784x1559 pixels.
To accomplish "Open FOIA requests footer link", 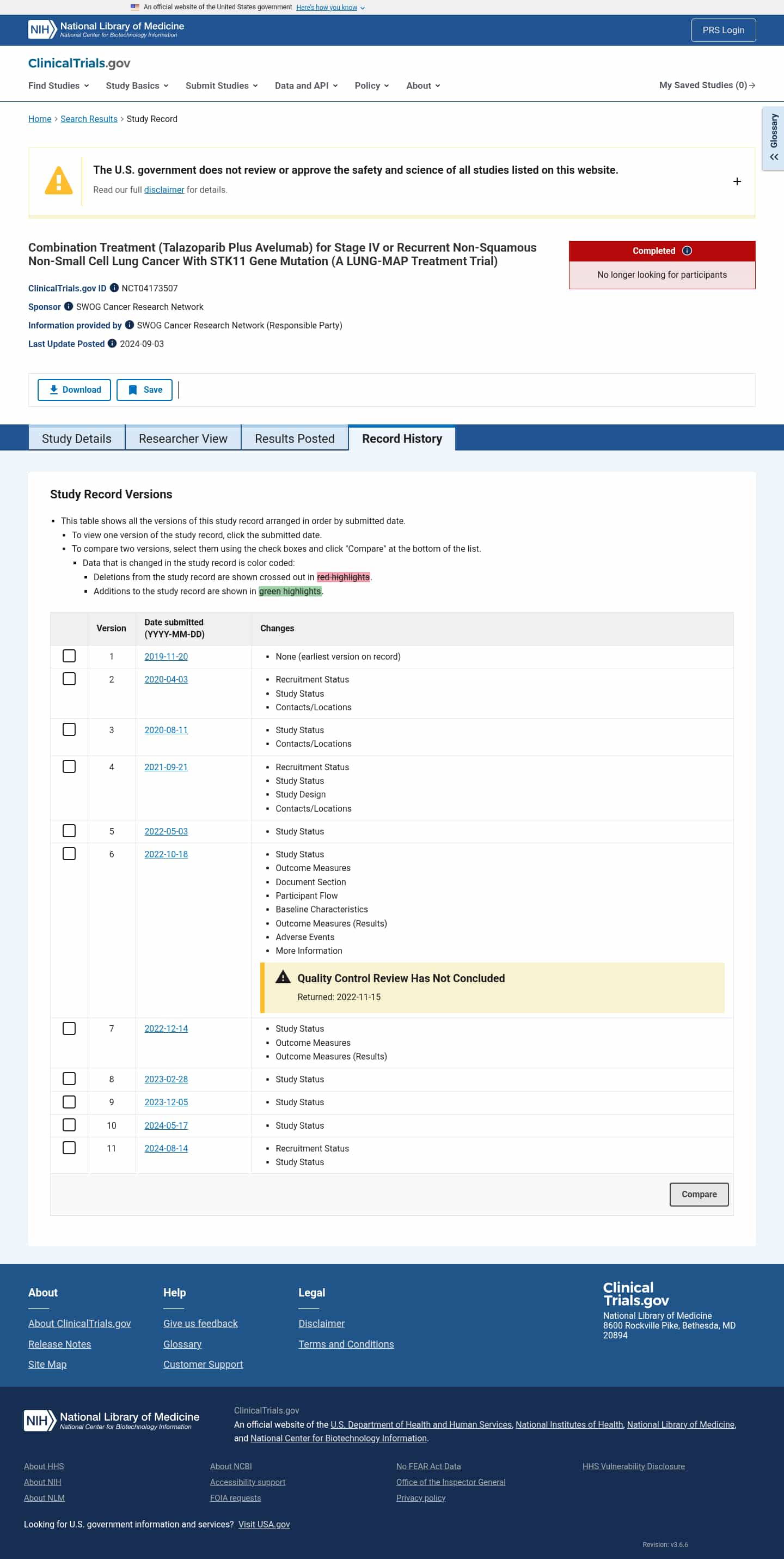I will tap(236, 1498).
